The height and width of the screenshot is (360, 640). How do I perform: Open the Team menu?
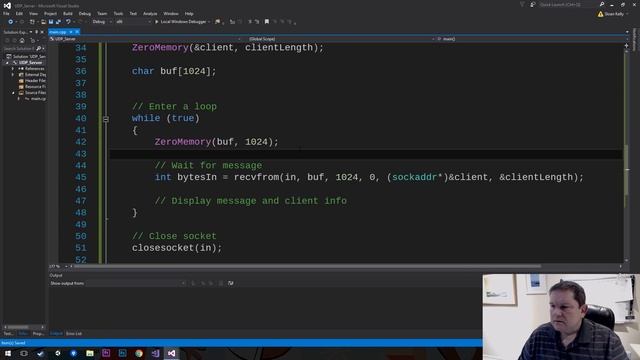click(x=102, y=13)
